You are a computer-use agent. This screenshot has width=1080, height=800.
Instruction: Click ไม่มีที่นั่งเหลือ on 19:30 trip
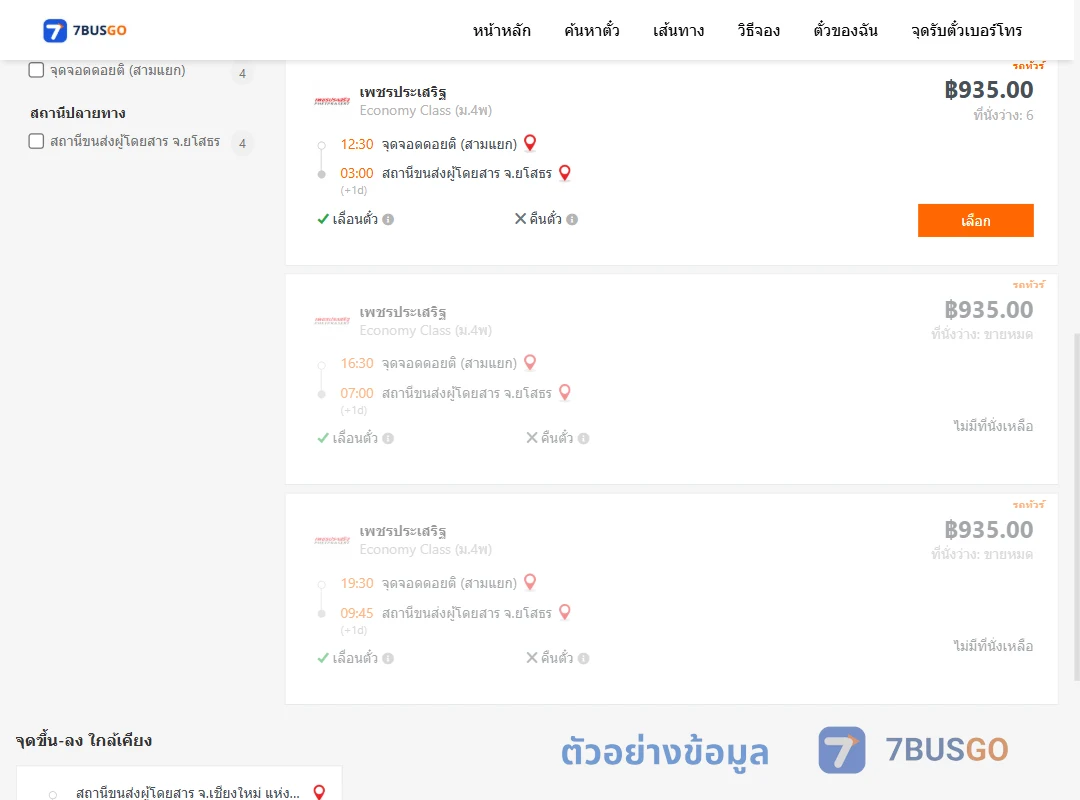(993, 646)
